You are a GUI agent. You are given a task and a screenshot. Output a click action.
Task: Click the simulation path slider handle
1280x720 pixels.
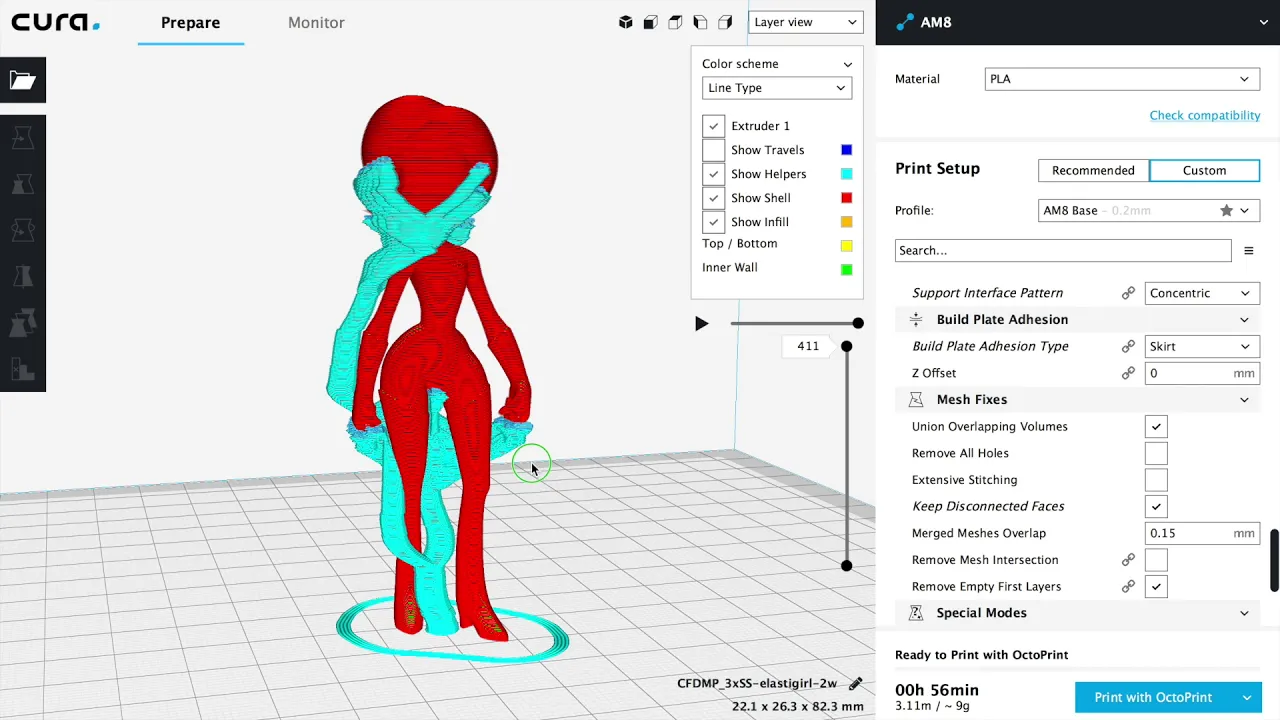tap(858, 323)
